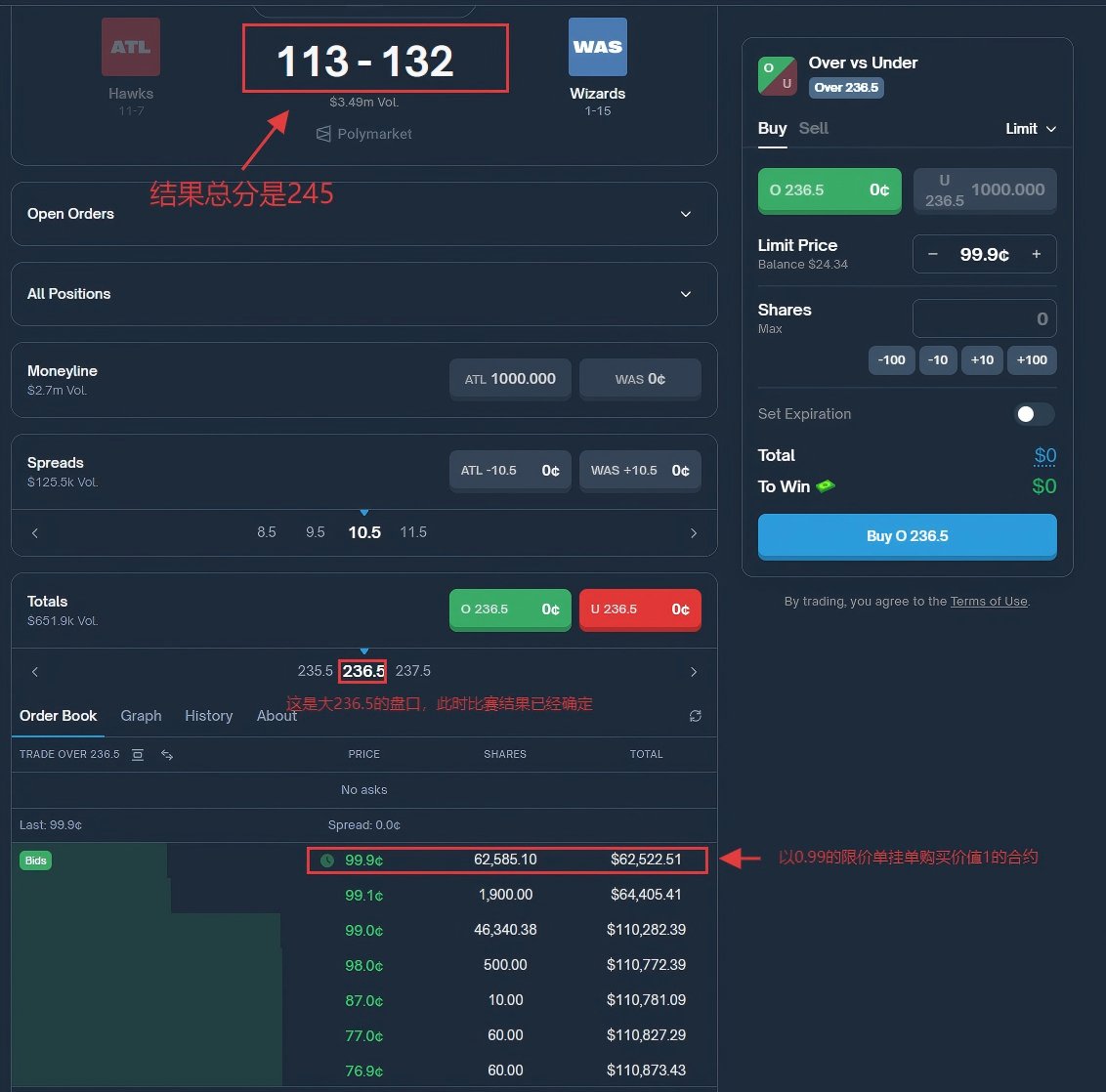This screenshot has width=1106, height=1092.
Task: Select the 237.5 totals line
Action: click(412, 671)
